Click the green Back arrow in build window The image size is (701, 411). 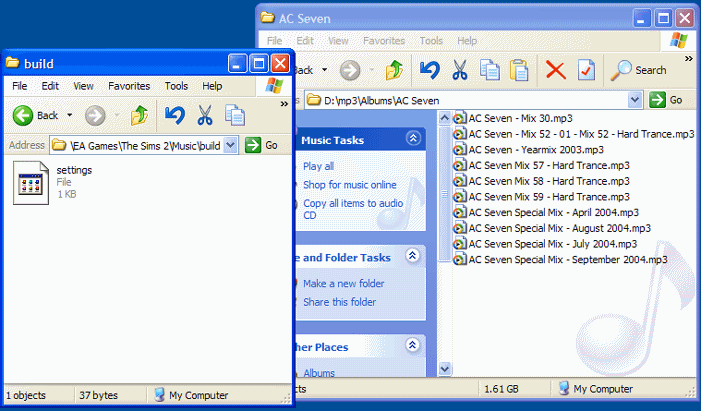tap(24, 115)
